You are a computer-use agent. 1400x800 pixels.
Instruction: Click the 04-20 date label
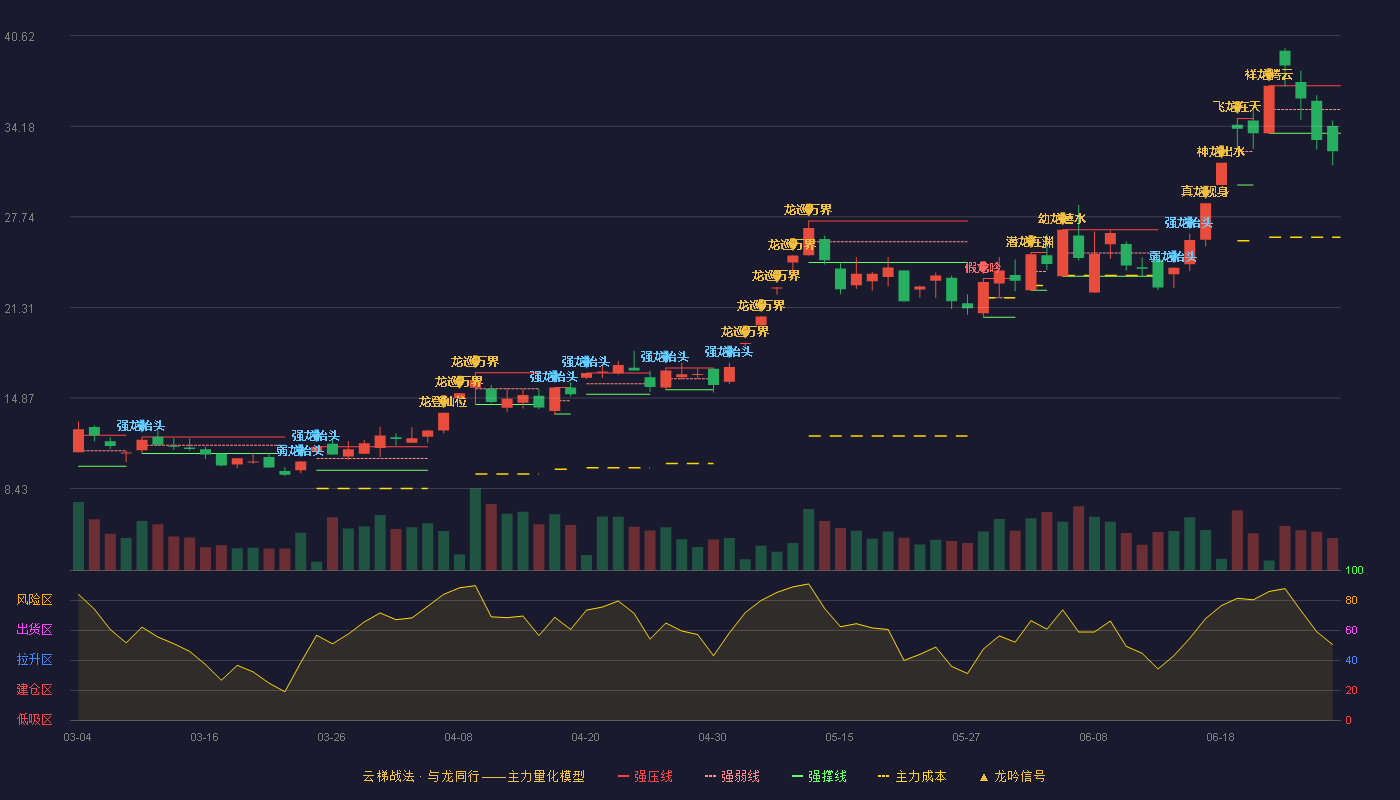tap(585, 737)
